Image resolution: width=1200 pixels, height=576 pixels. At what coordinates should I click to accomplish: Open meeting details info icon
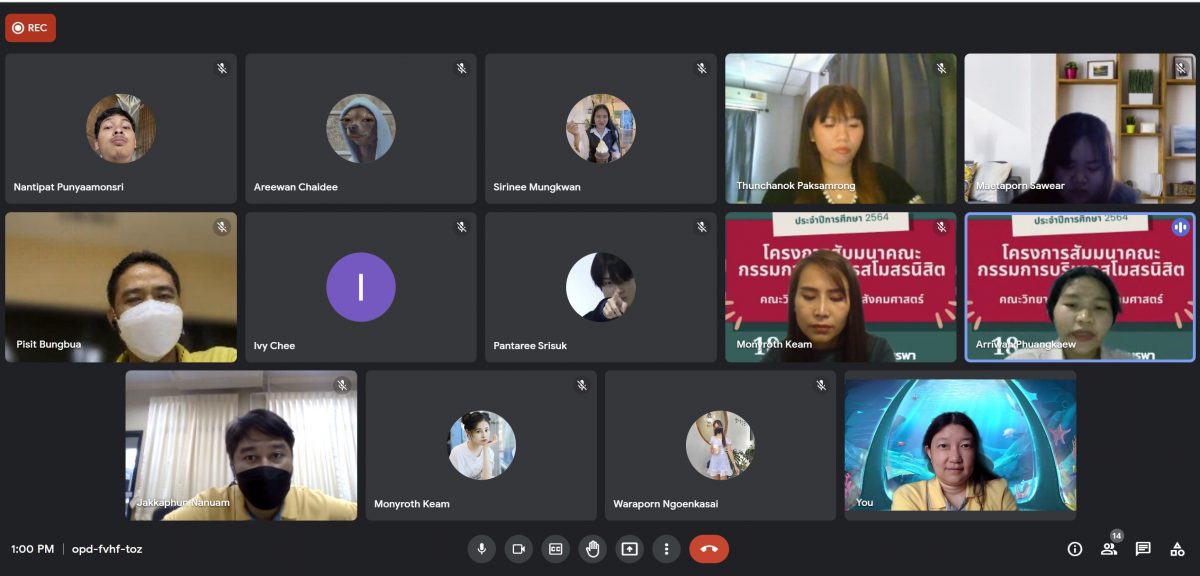pos(1075,549)
